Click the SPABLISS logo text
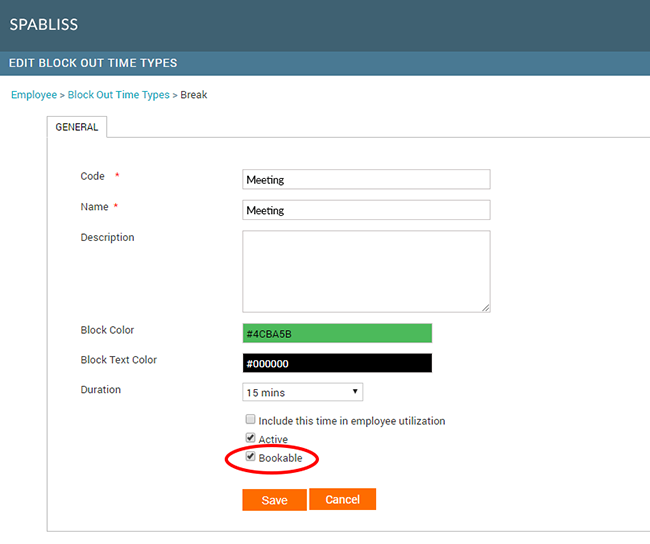The height and width of the screenshot is (544, 650). 43,24
